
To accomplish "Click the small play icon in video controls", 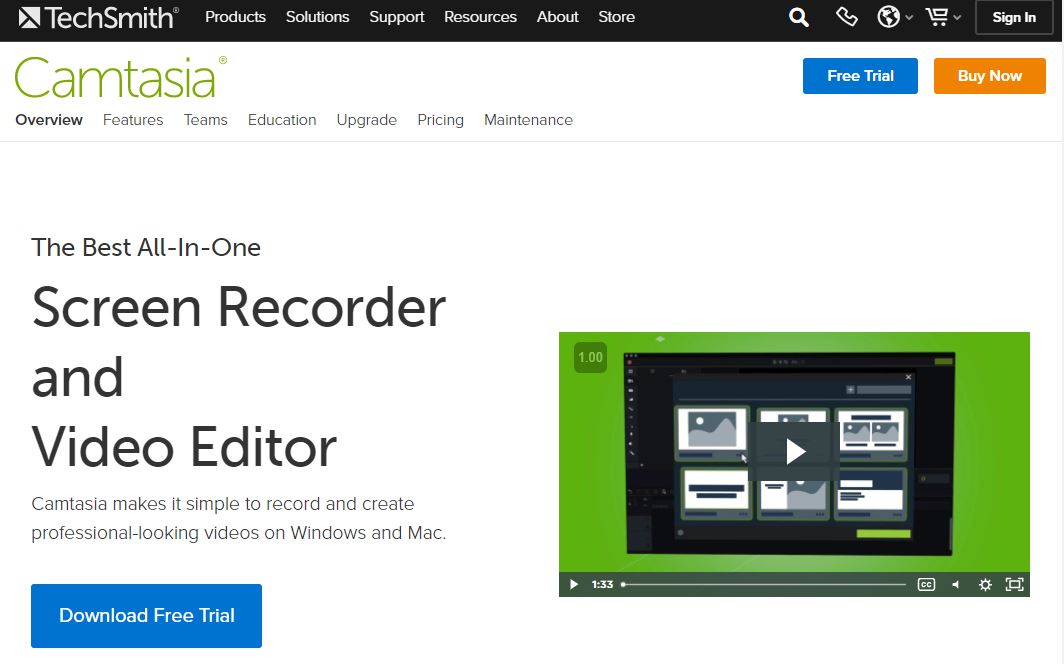I will click(x=574, y=585).
